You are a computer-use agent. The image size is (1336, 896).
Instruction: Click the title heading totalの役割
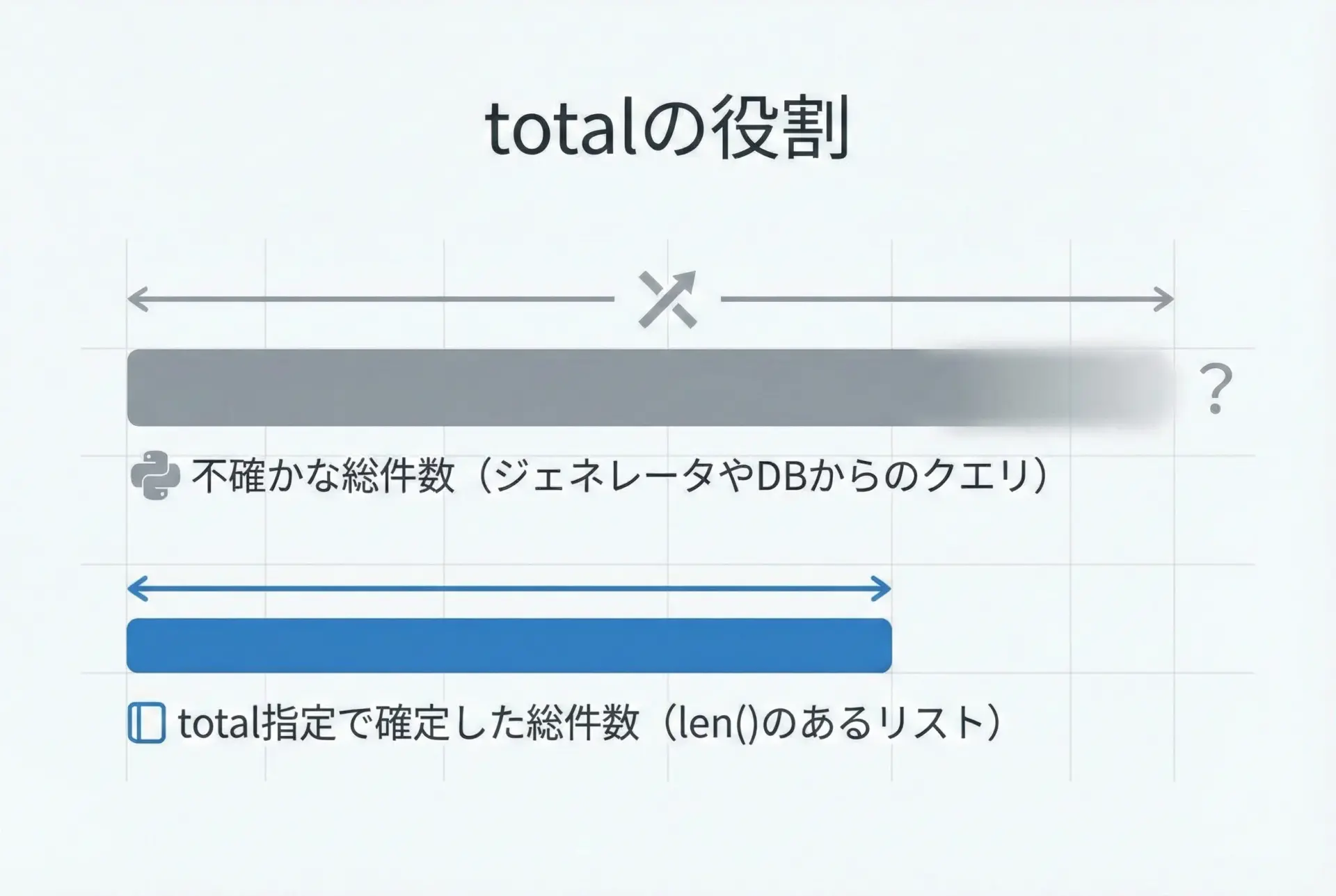667,129
